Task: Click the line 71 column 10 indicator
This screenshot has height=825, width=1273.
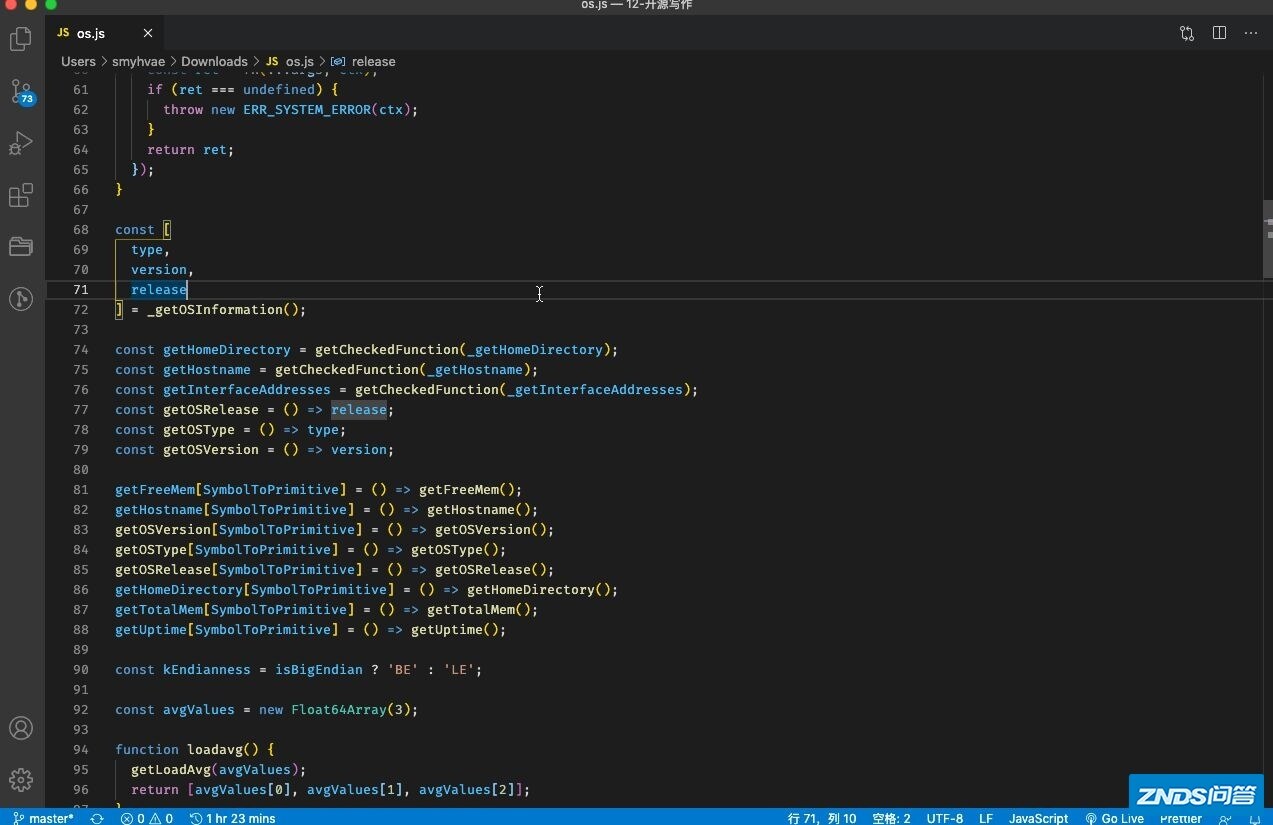Action: pos(822,818)
